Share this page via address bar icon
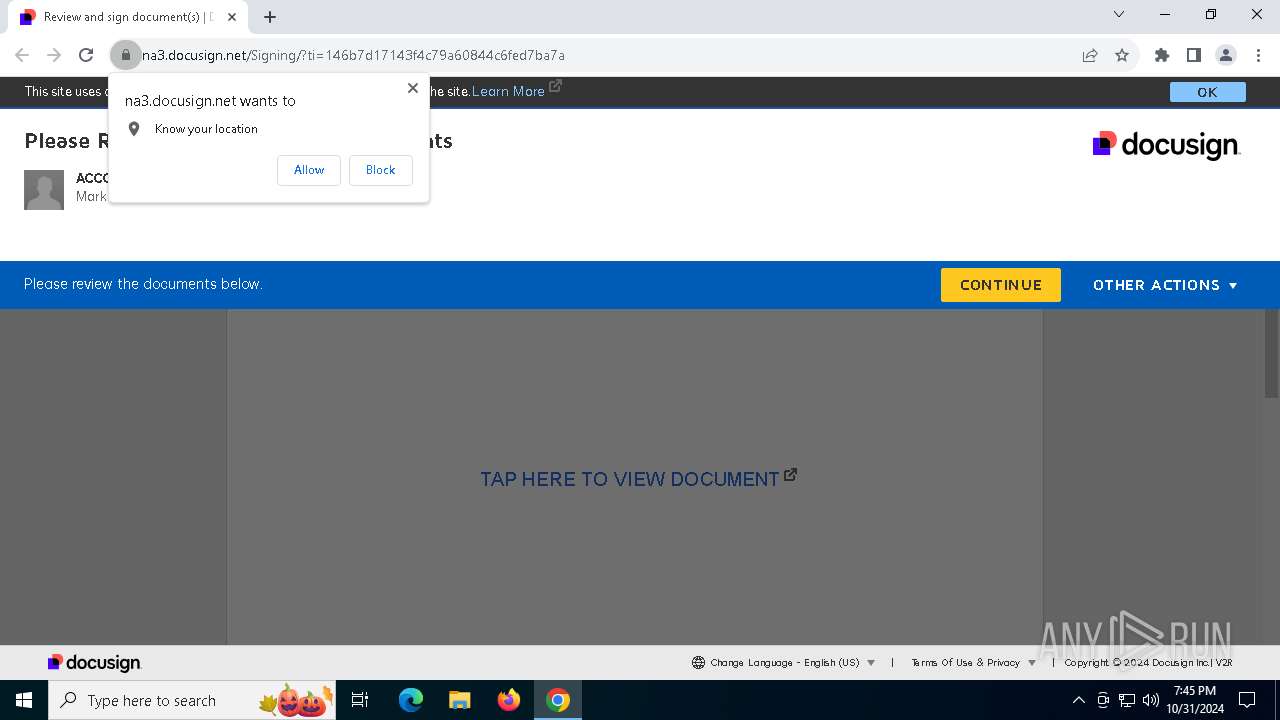This screenshot has width=1280, height=720. pyautogui.click(x=1090, y=55)
